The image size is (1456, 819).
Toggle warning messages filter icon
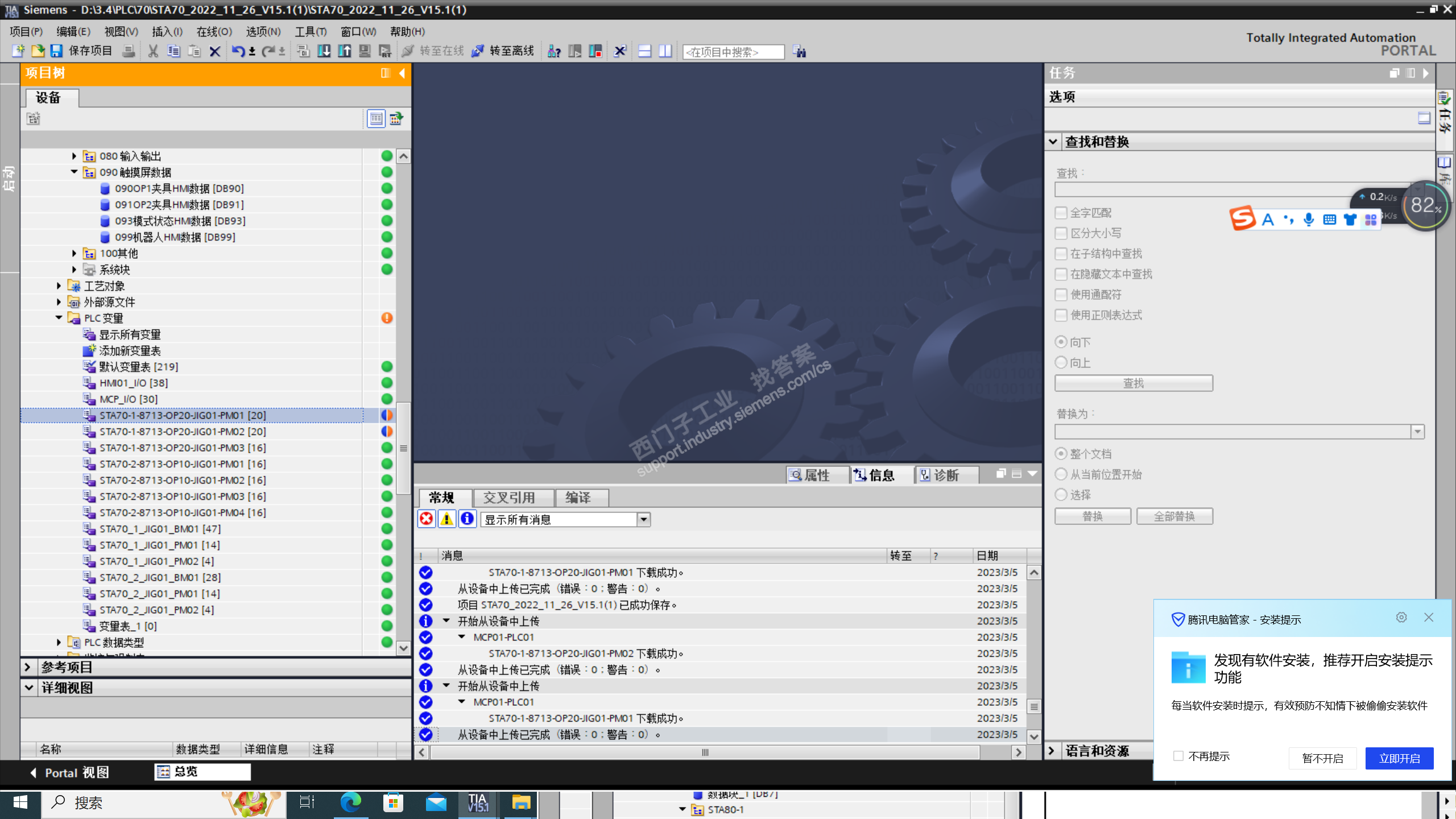(446, 519)
